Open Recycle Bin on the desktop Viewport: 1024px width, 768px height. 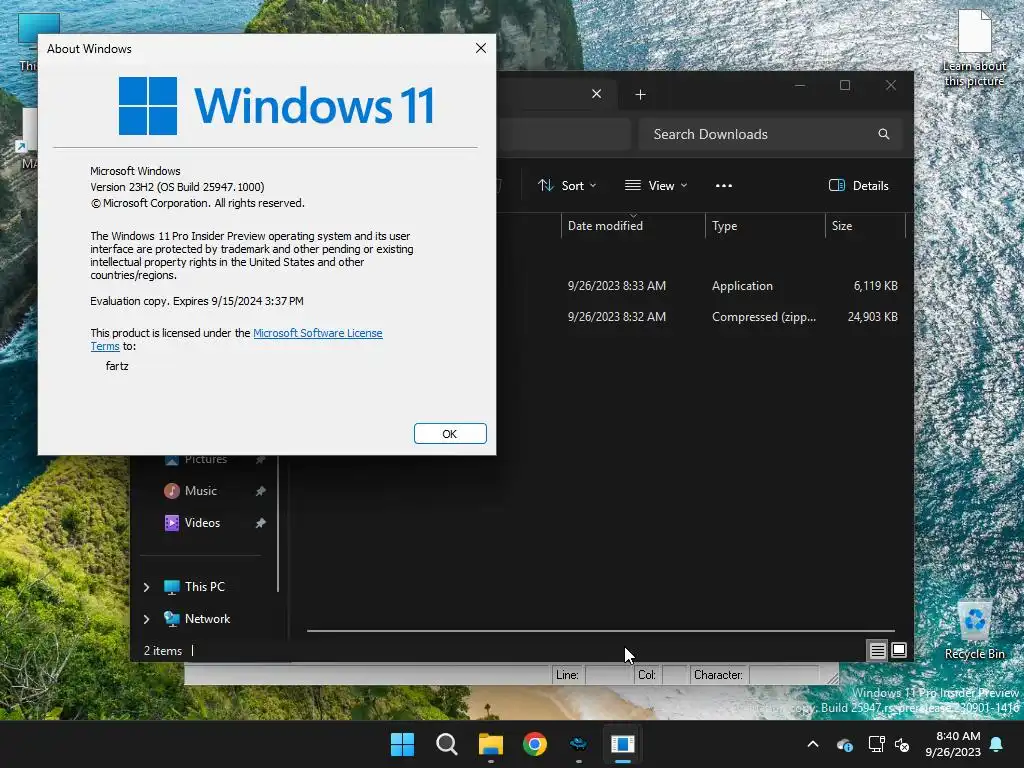[974, 630]
